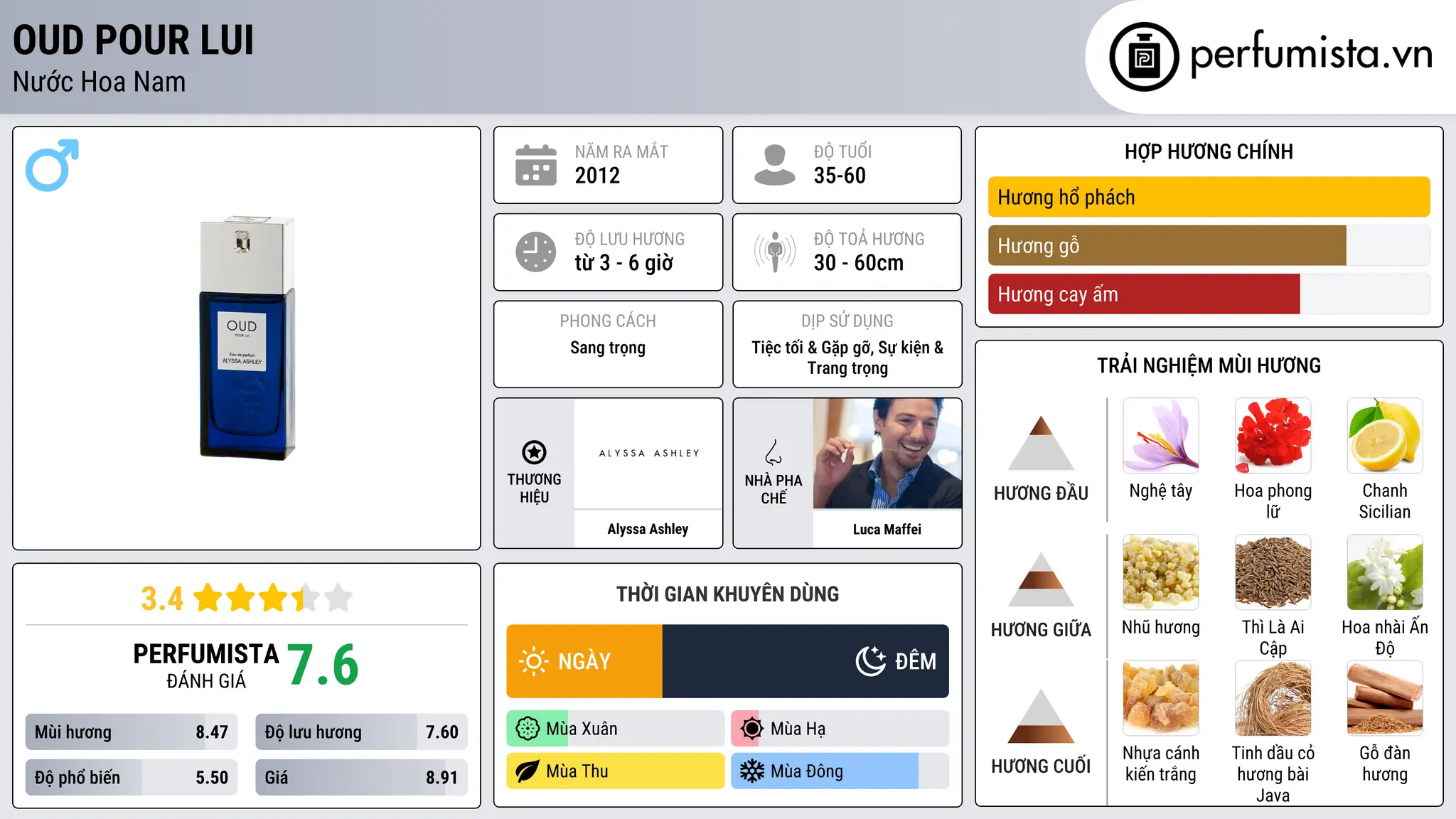Click the pyramid icon above Hương cuối
Viewport: 1456px width, 819px height.
1041,716
